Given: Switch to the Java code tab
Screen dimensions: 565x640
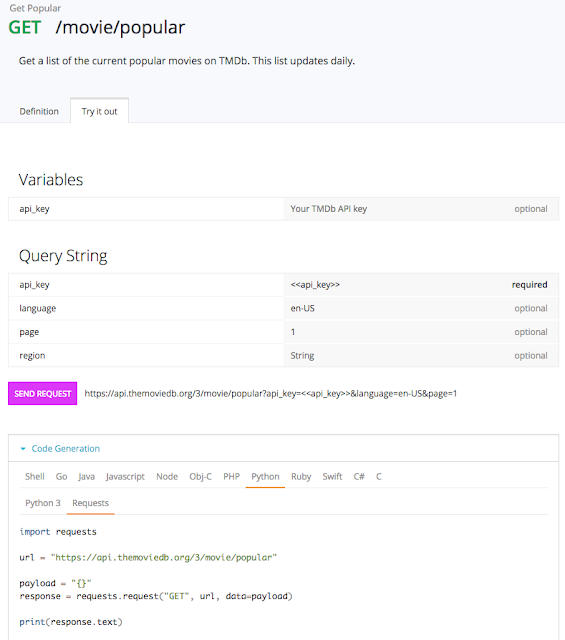Looking at the screenshot, I should [x=87, y=476].
